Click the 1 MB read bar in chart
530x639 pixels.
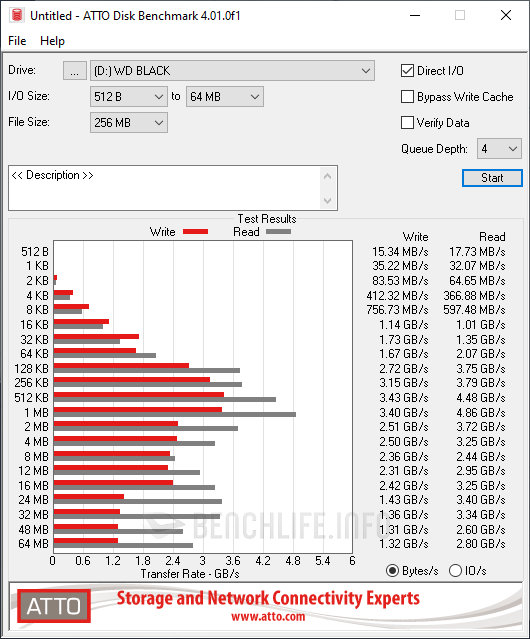tap(175, 414)
